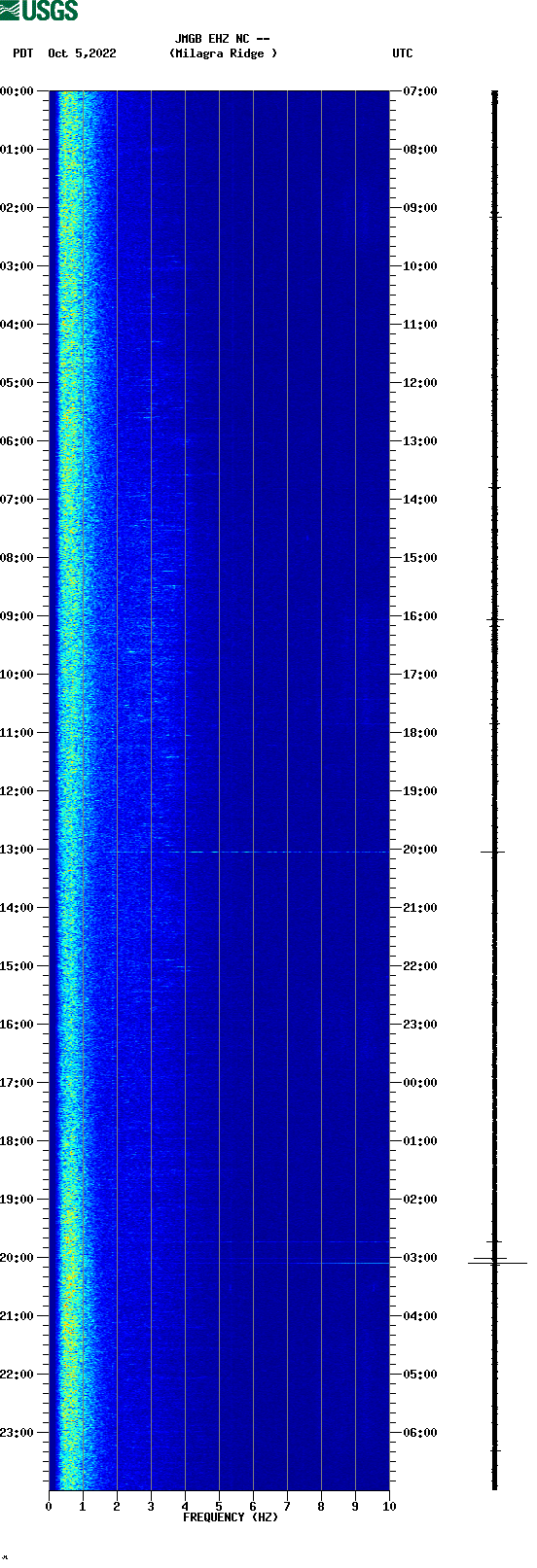Click the 03:00 UTC time label
The height and width of the screenshot is (1568, 537).
click(x=420, y=1258)
